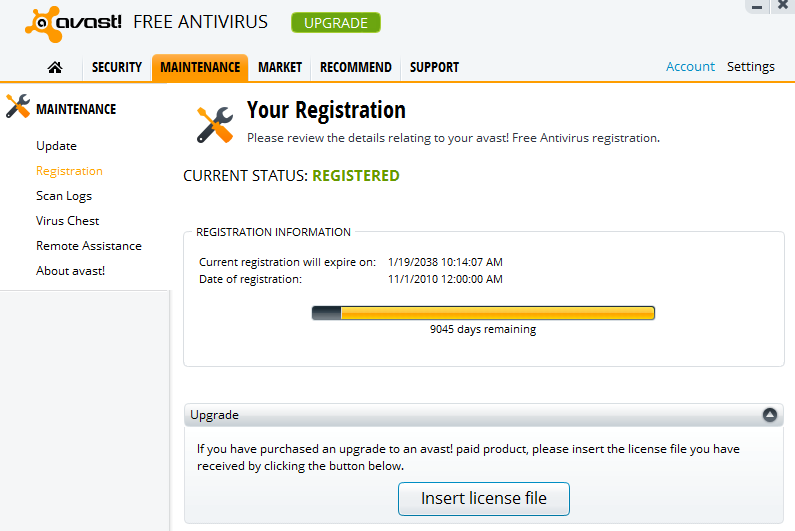The height and width of the screenshot is (531, 795).
Task: Open the Account link
Action: click(690, 67)
